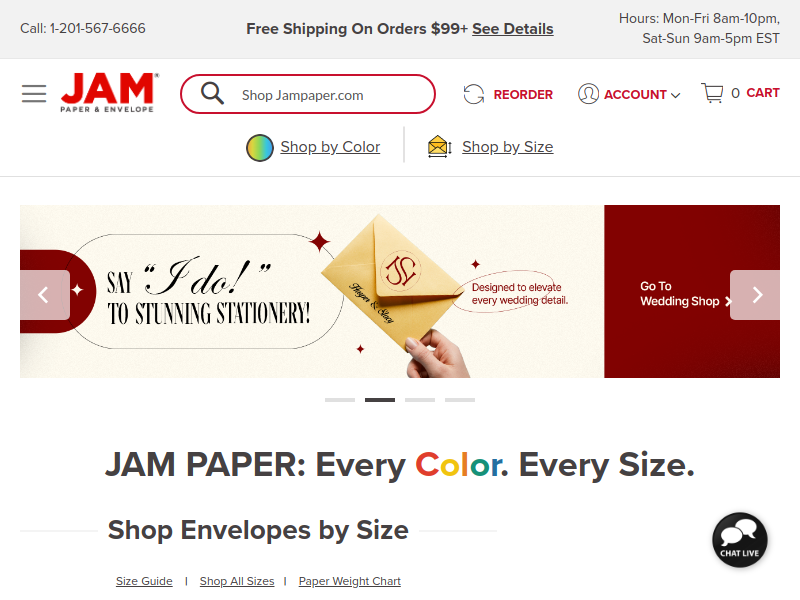Expand the Account dropdown chevron
Viewport: 800px width, 600px height.
coord(676,95)
